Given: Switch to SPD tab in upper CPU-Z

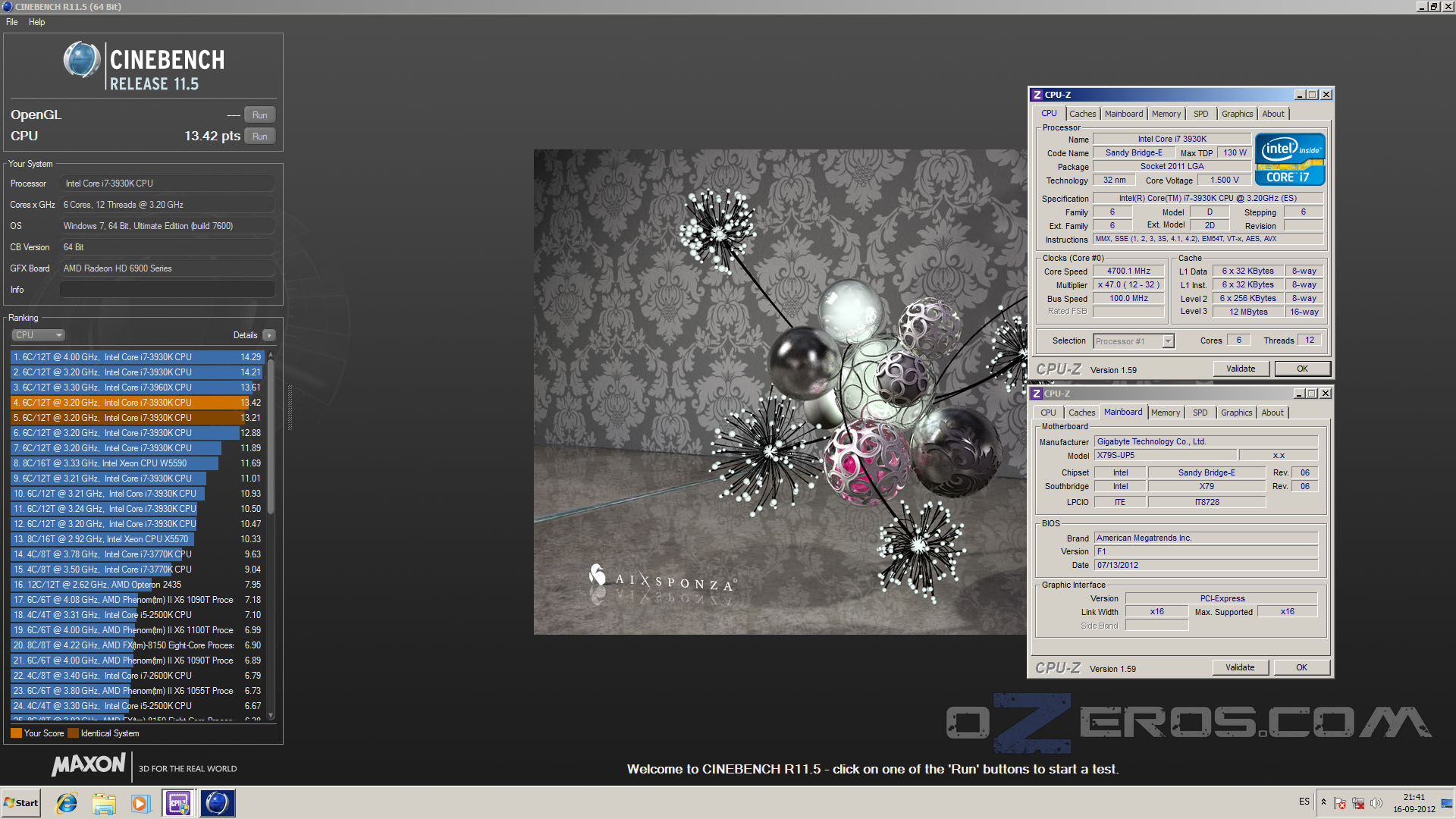Looking at the screenshot, I should (x=1201, y=114).
